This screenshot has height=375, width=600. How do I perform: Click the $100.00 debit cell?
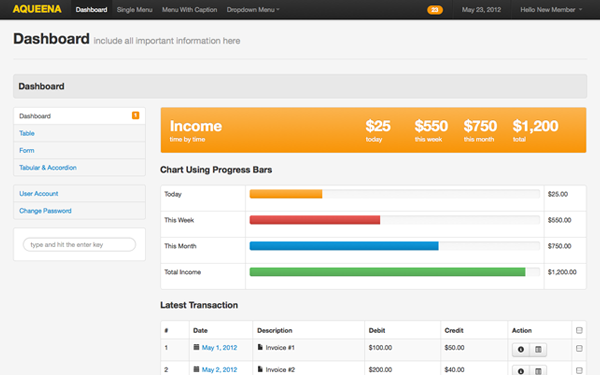(380, 347)
